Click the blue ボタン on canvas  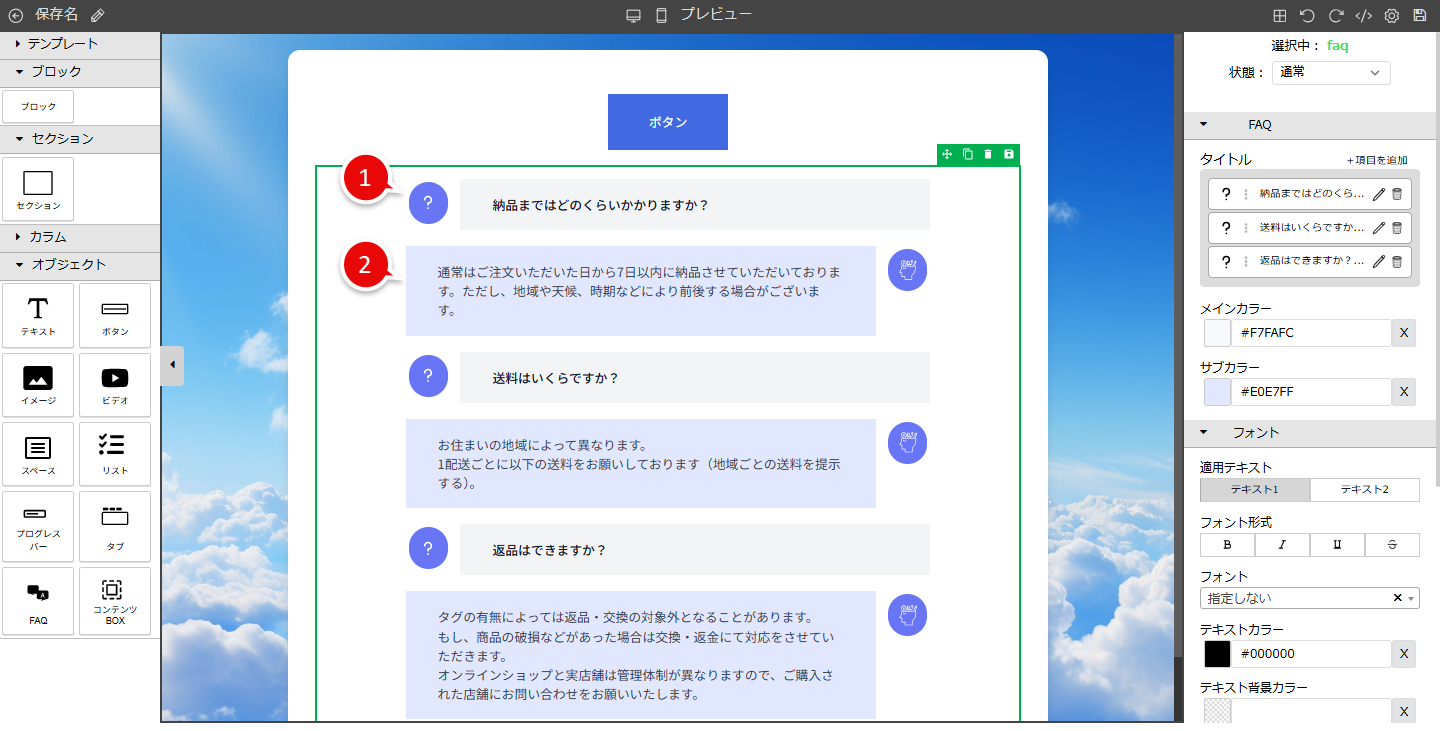pos(667,122)
